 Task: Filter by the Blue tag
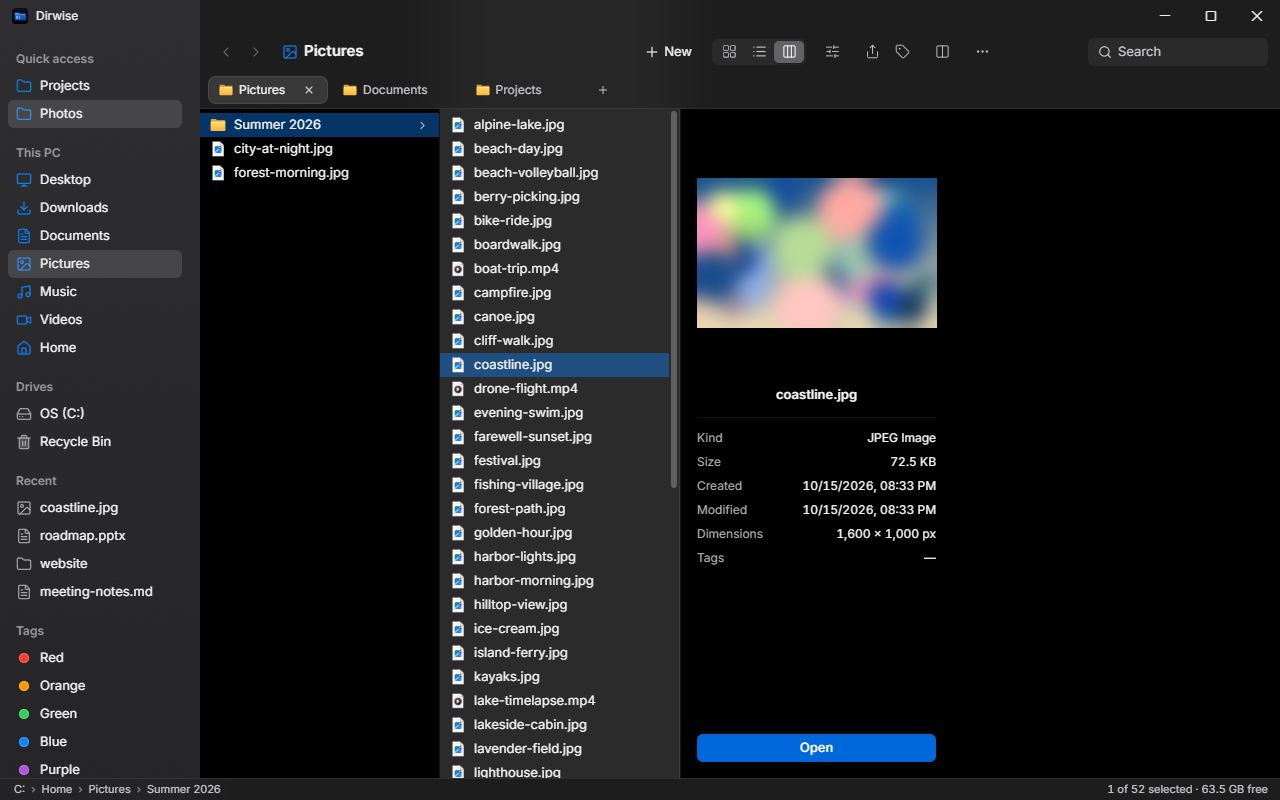pos(95,742)
